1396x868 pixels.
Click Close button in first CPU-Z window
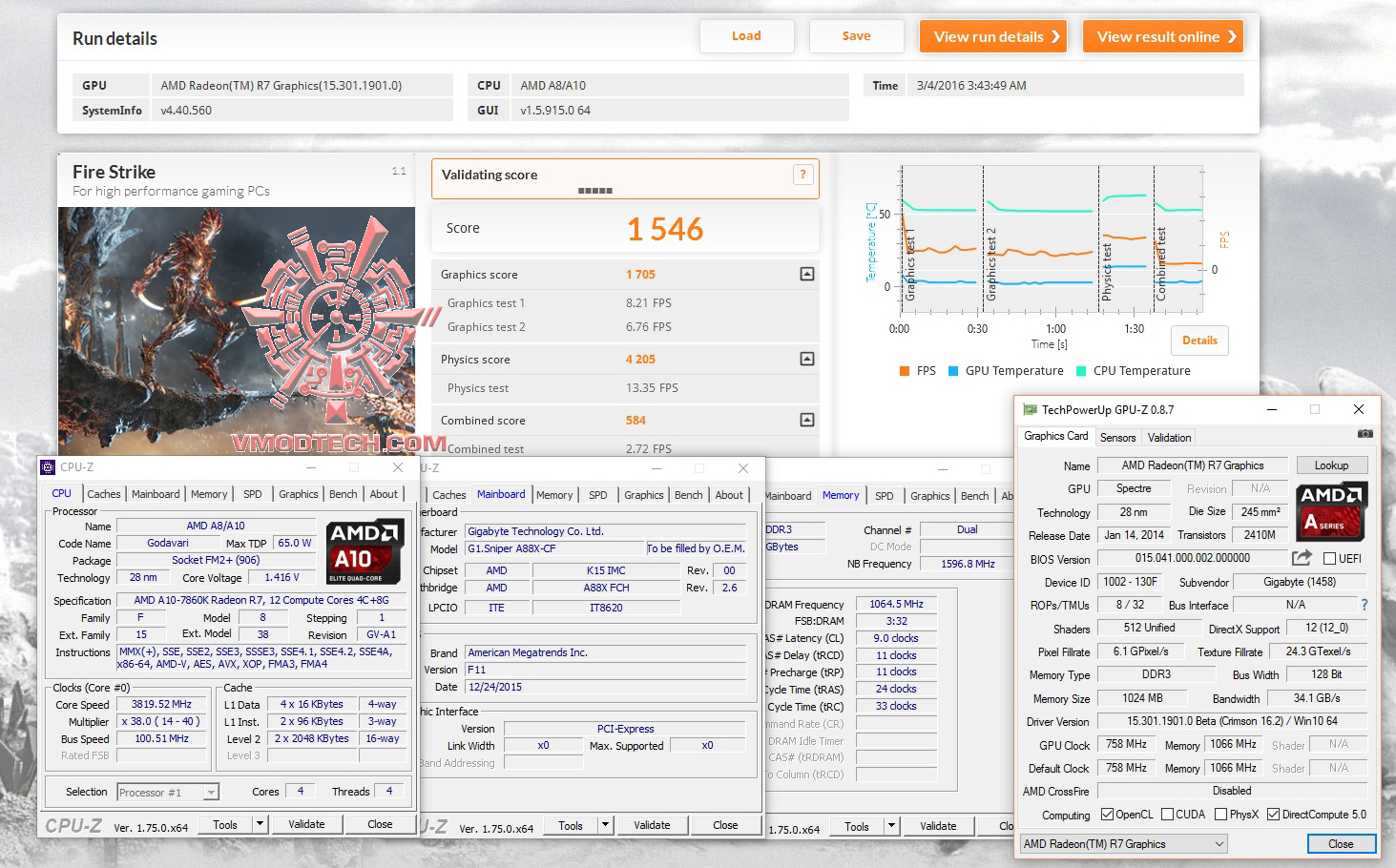point(380,824)
